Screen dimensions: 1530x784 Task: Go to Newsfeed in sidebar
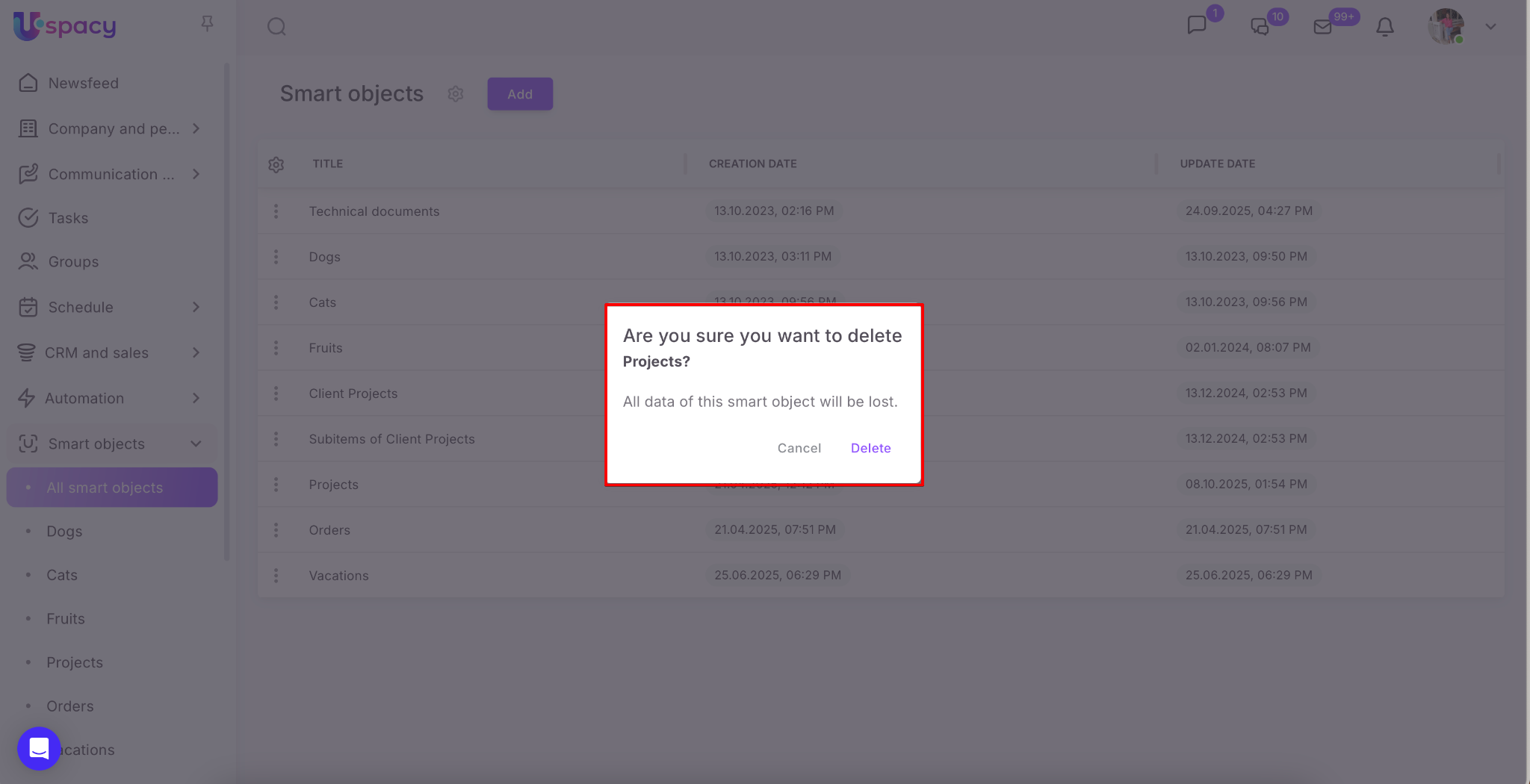point(83,83)
